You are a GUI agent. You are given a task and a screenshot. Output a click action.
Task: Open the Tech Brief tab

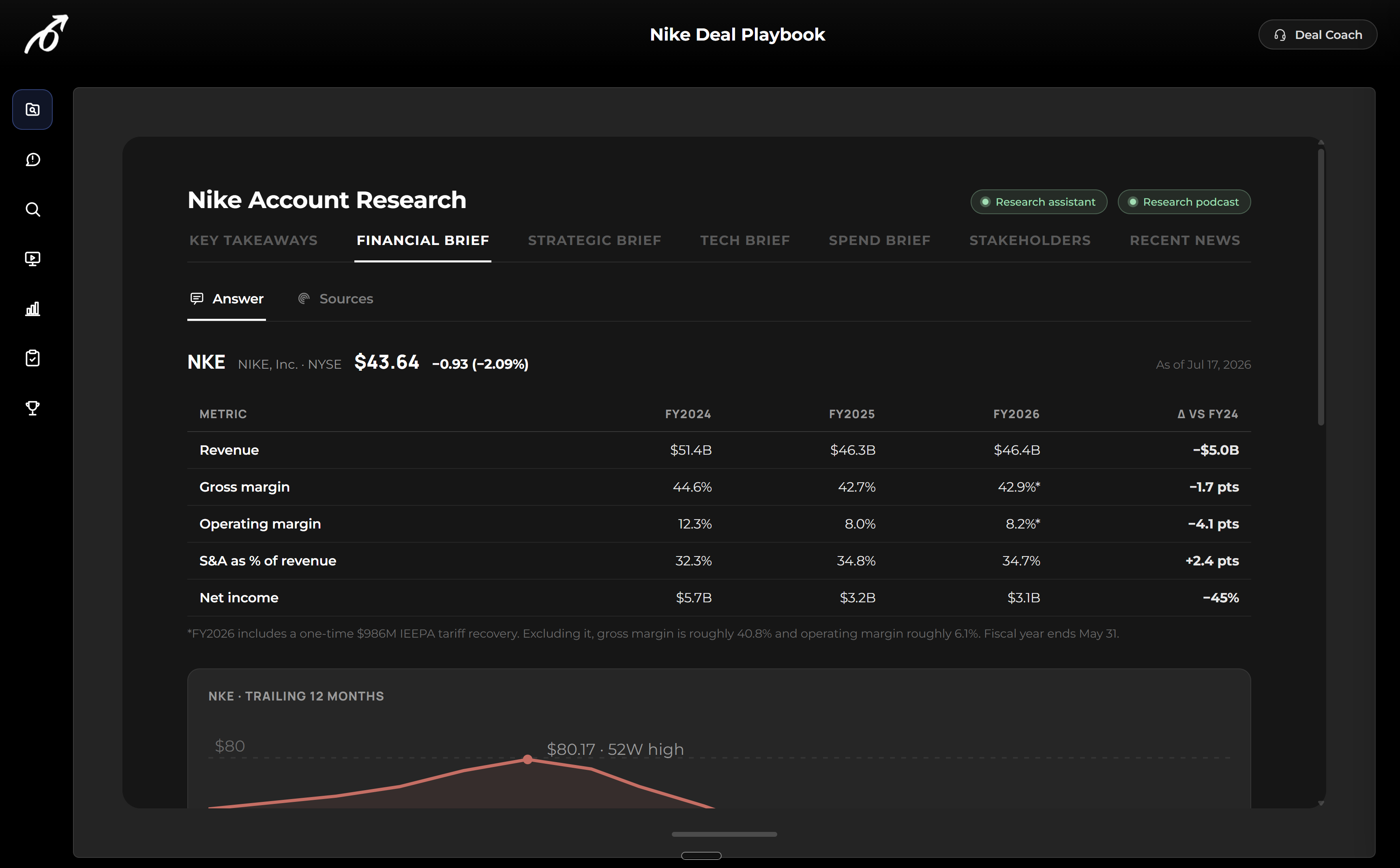pyautogui.click(x=745, y=241)
